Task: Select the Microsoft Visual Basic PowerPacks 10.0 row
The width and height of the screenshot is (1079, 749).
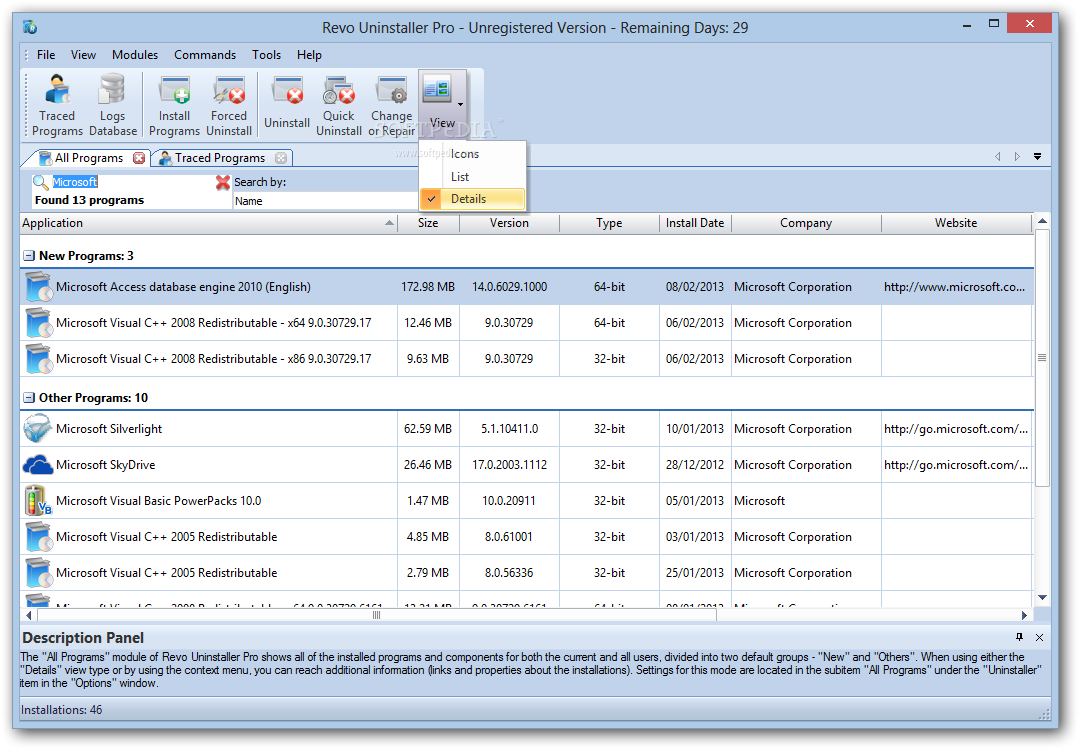Action: point(526,500)
